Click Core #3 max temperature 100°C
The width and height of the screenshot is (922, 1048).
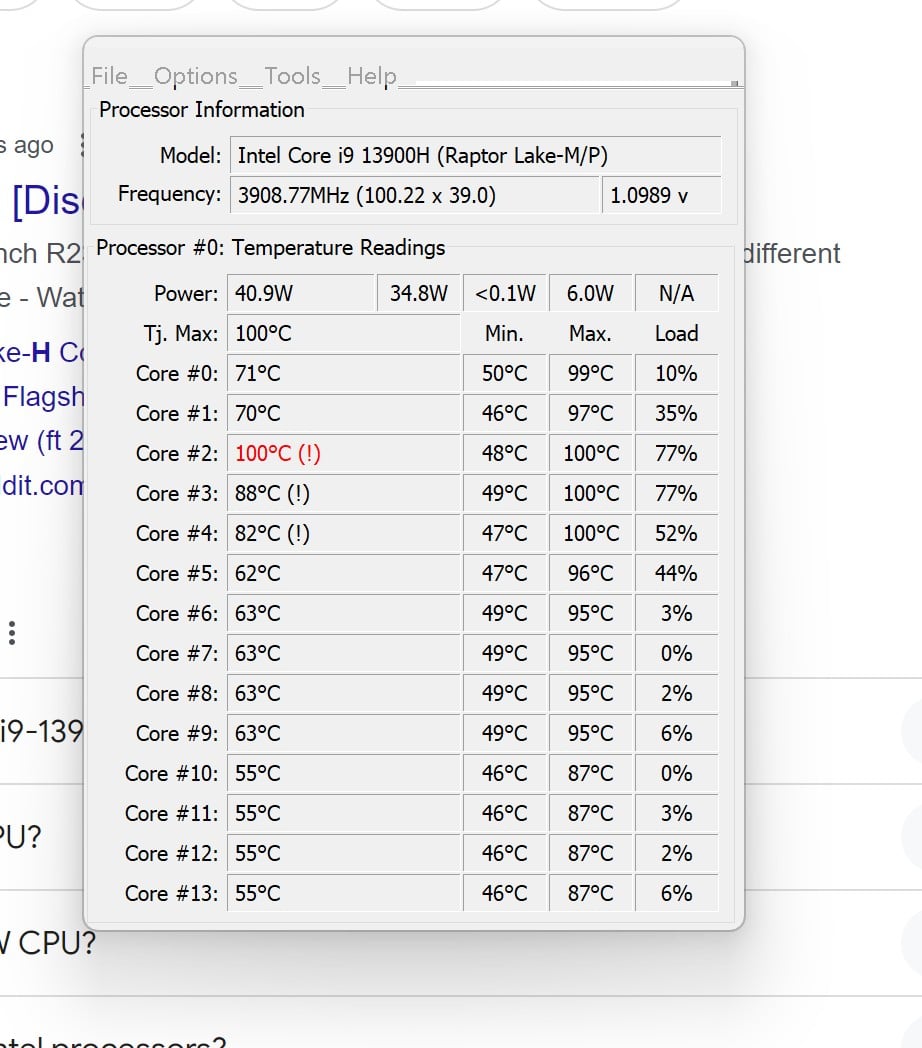590,494
